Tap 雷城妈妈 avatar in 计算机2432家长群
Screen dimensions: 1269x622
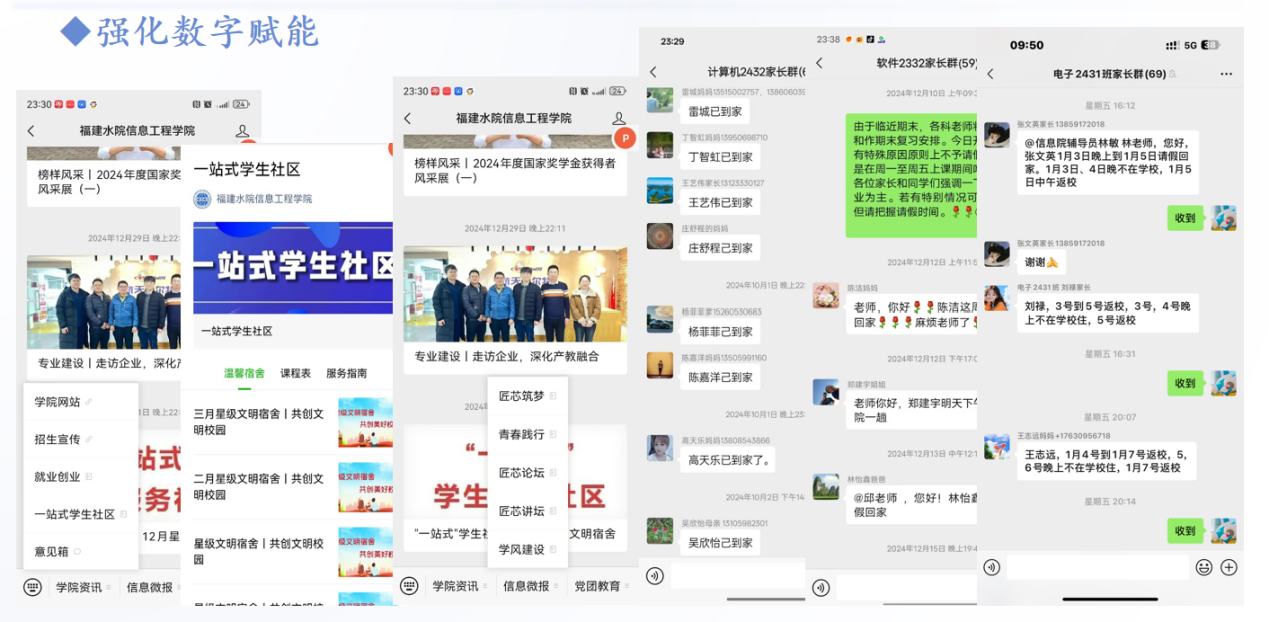point(660,100)
